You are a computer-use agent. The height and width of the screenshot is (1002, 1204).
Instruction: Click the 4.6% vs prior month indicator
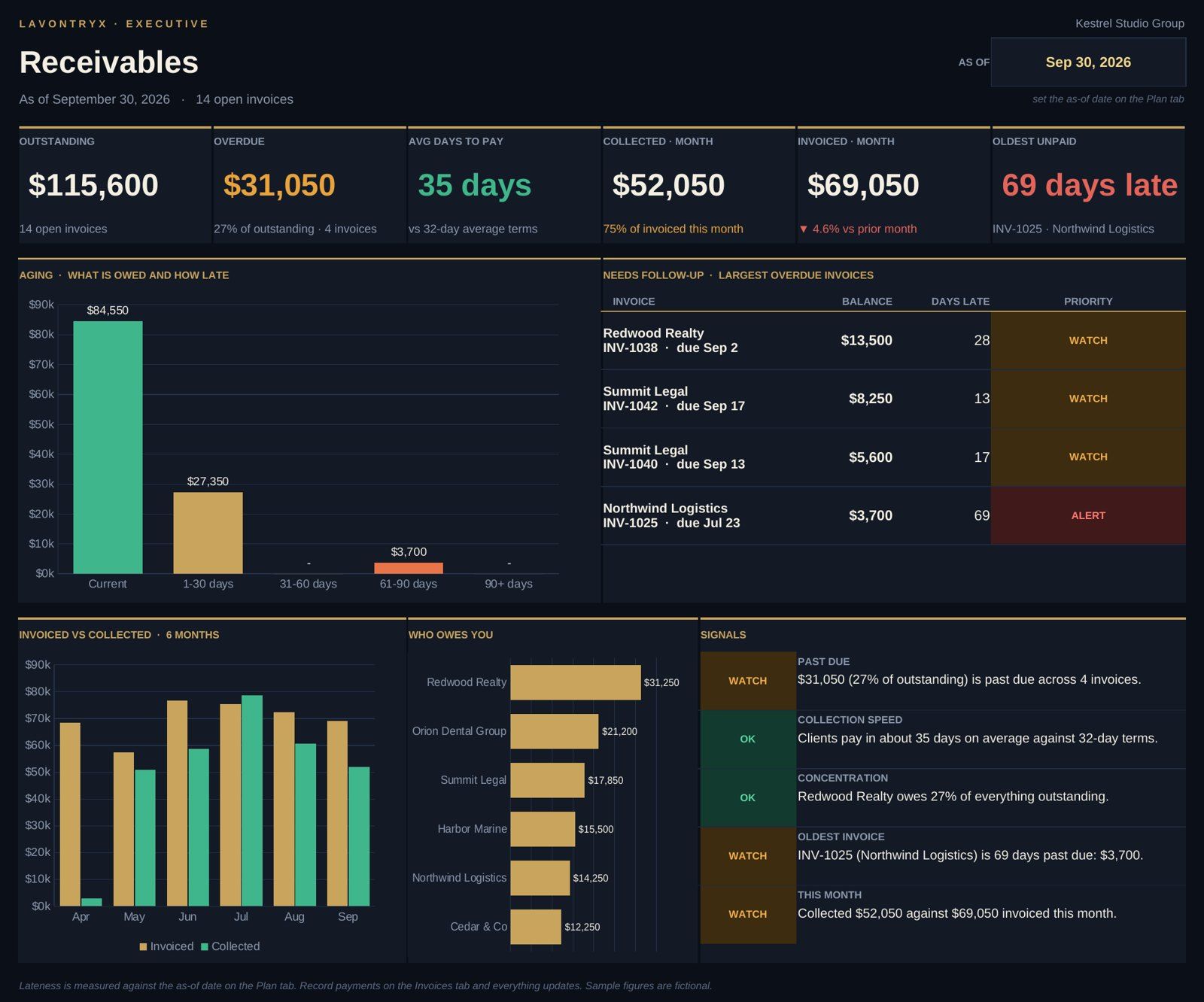(858, 229)
